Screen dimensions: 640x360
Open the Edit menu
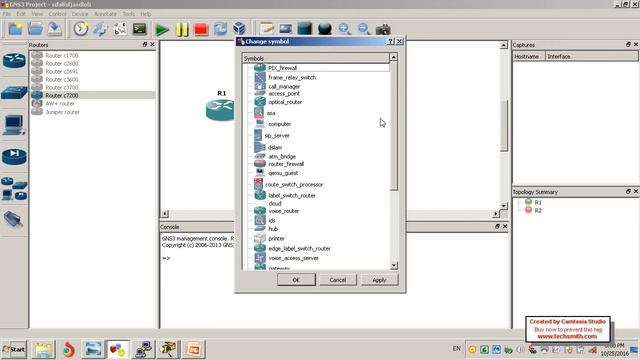[21, 13]
